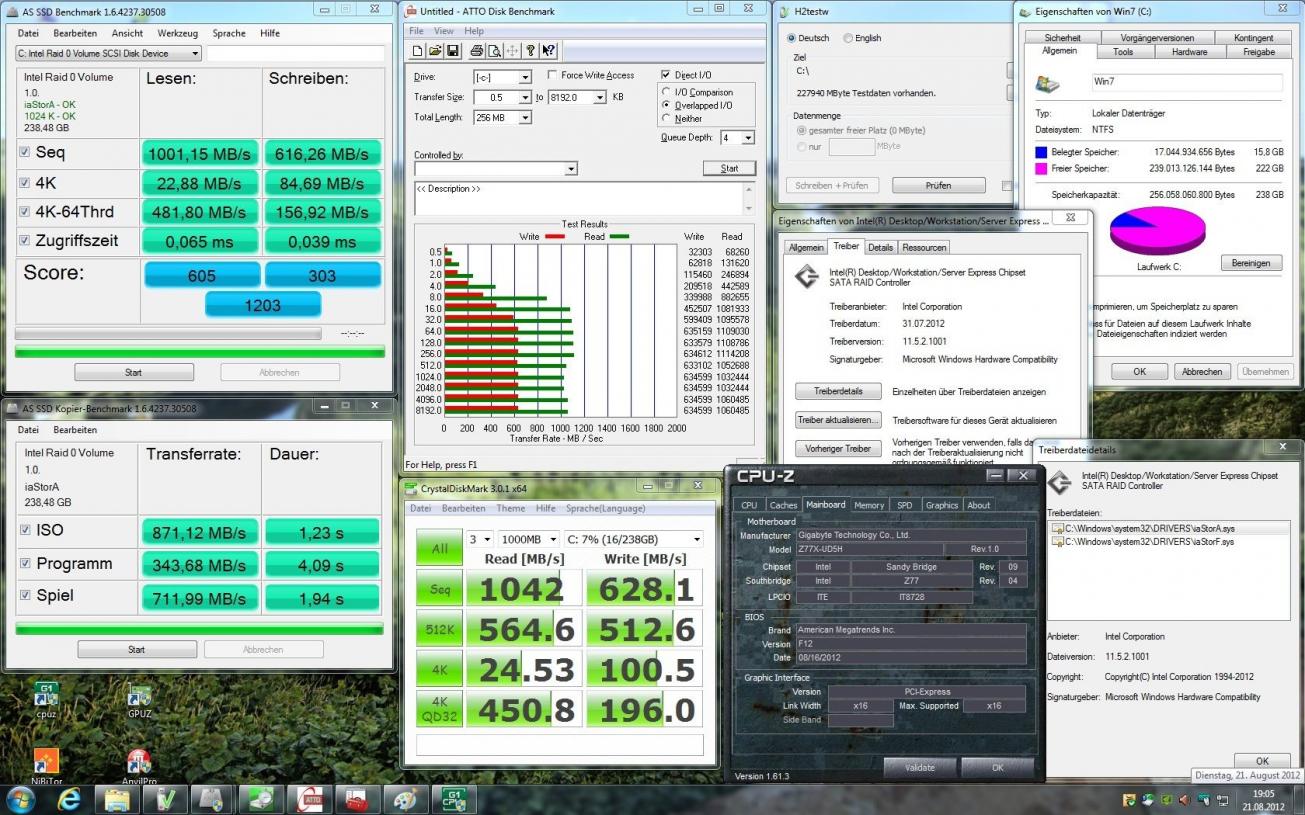Switch to the Details tab in chipset properties
1305x815 pixels.
pos(880,247)
